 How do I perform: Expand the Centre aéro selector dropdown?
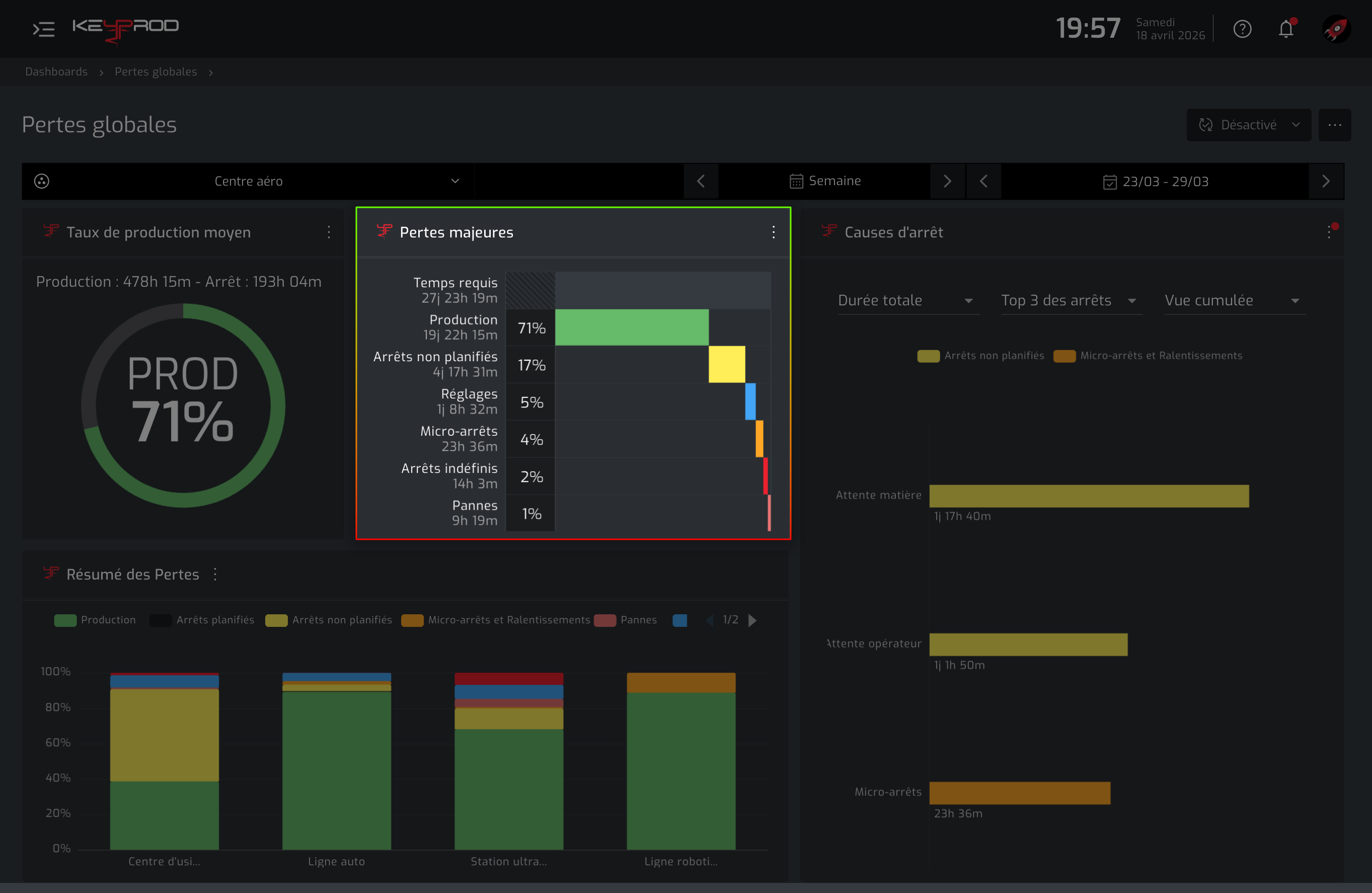pos(248,182)
